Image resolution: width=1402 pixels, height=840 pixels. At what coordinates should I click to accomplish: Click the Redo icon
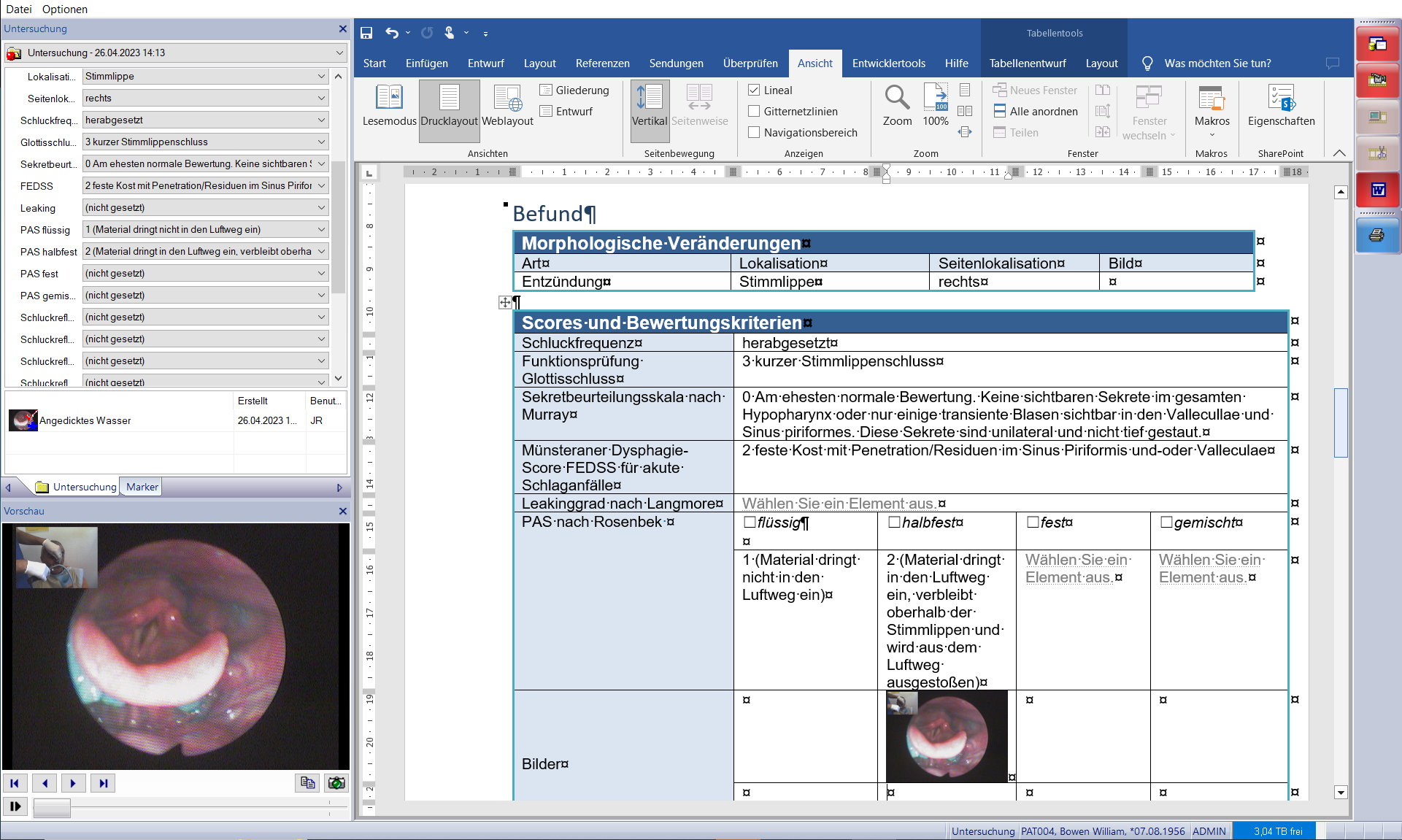(x=427, y=33)
